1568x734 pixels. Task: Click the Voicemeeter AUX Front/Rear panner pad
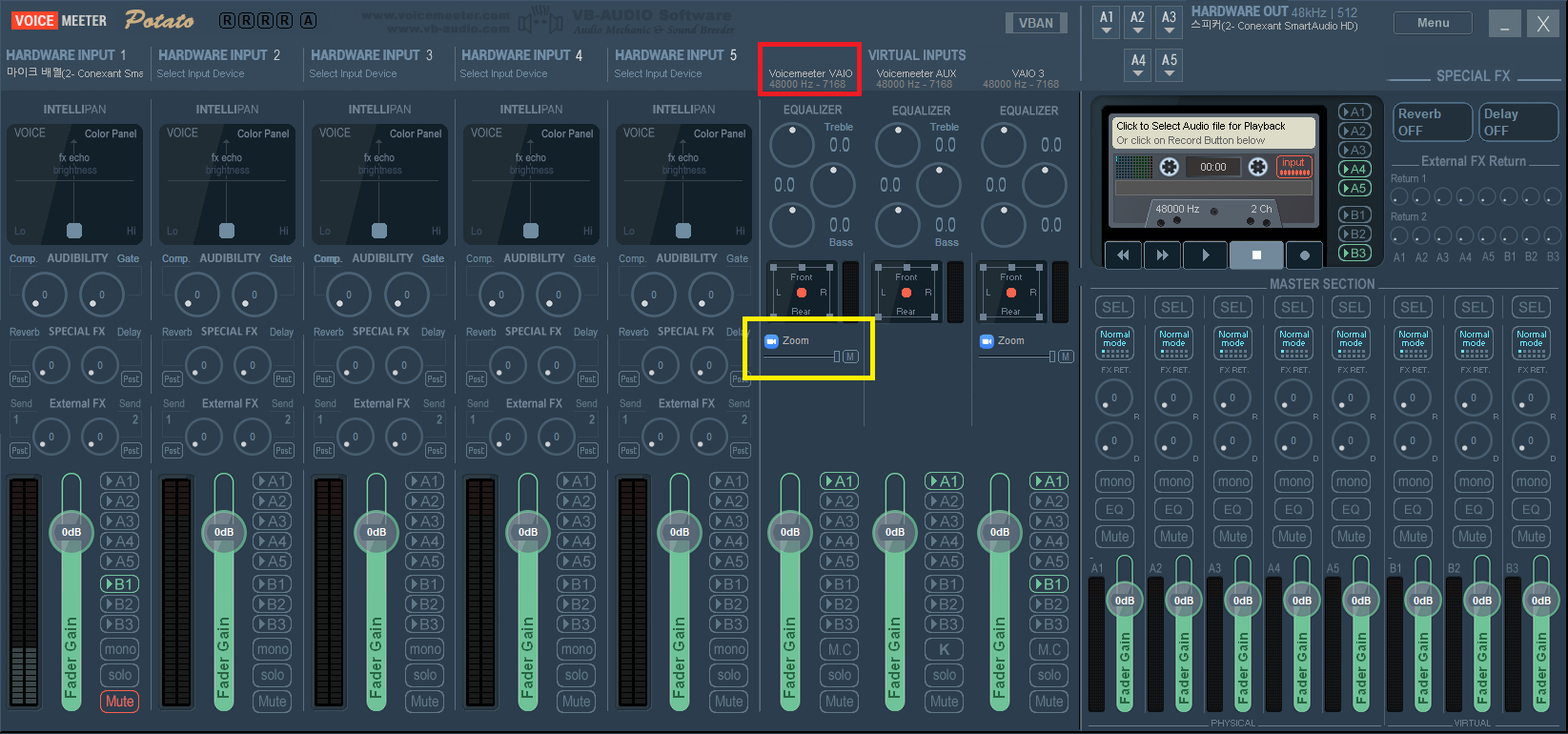pos(906,293)
